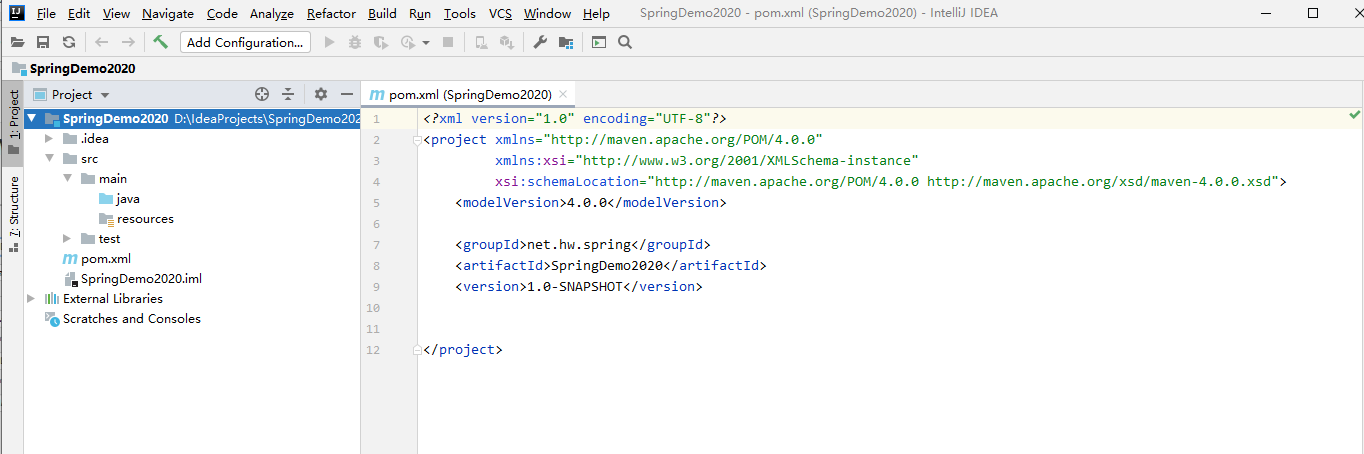
Task: Open Project Structure folder icon
Action: [566, 42]
